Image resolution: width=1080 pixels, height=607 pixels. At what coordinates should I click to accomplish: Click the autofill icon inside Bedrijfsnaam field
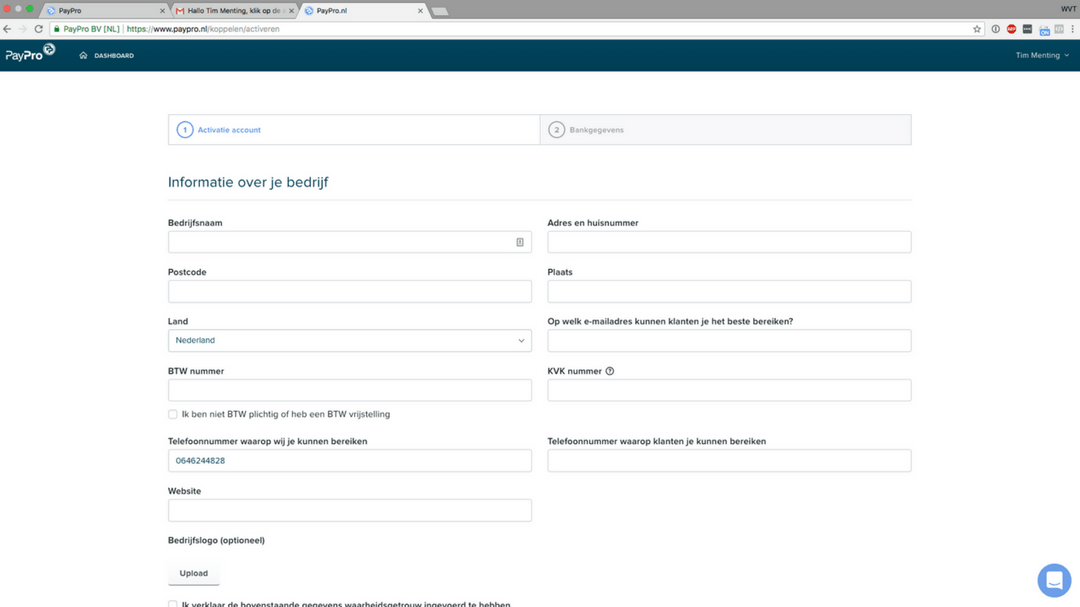pos(520,242)
